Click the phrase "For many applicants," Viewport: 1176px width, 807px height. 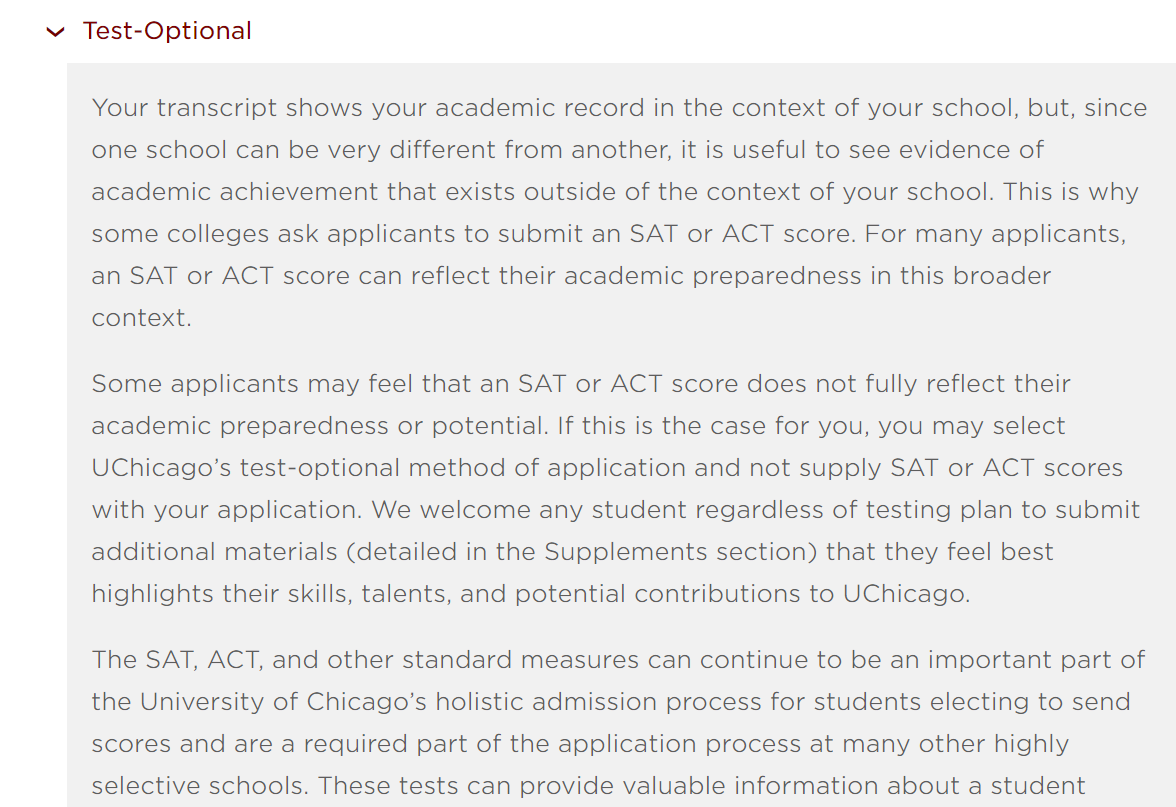coord(995,233)
